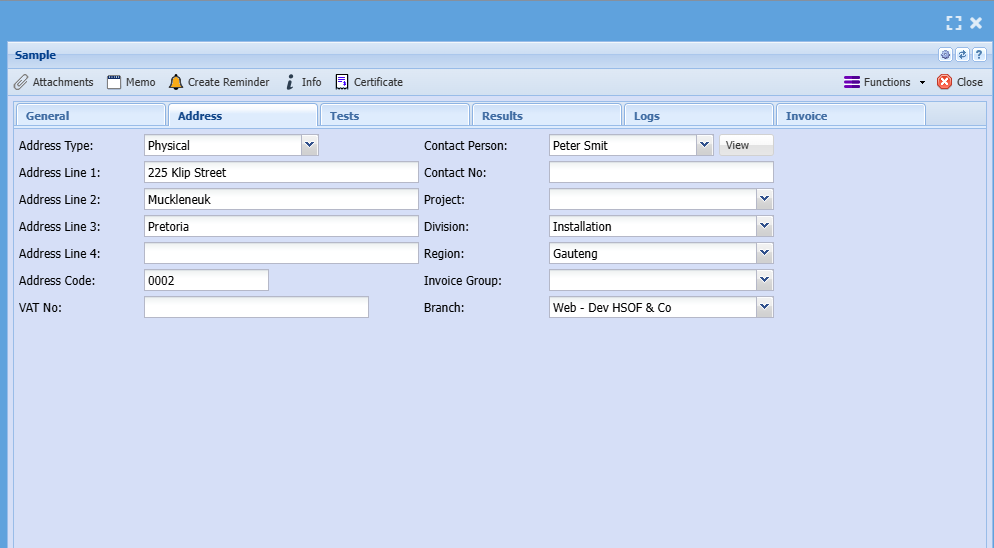Switch to the General tab

click(x=91, y=115)
